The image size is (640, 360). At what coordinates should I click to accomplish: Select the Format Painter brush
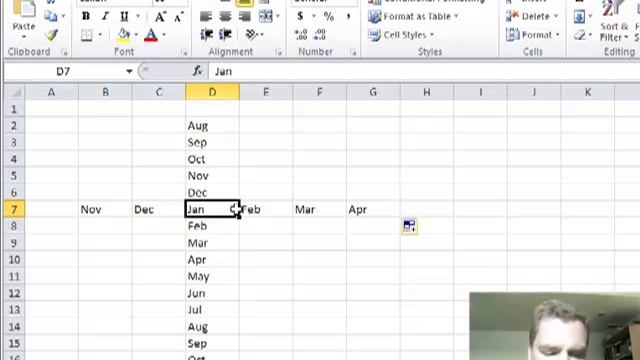[x=51, y=35]
